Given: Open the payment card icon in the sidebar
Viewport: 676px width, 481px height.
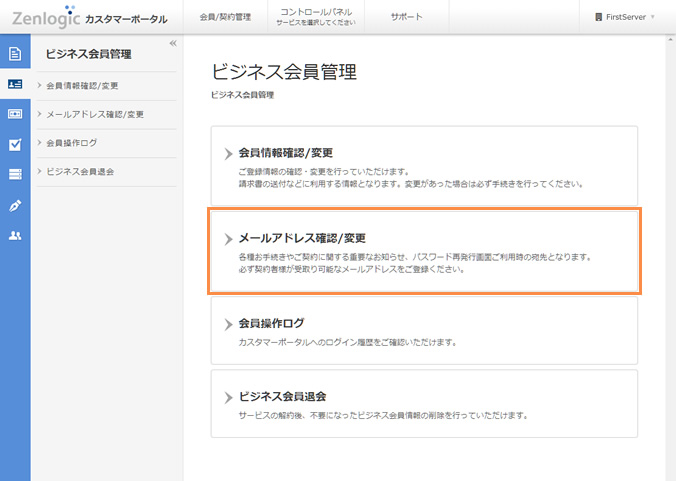Looking at the screenshot, I should point(15,114).
